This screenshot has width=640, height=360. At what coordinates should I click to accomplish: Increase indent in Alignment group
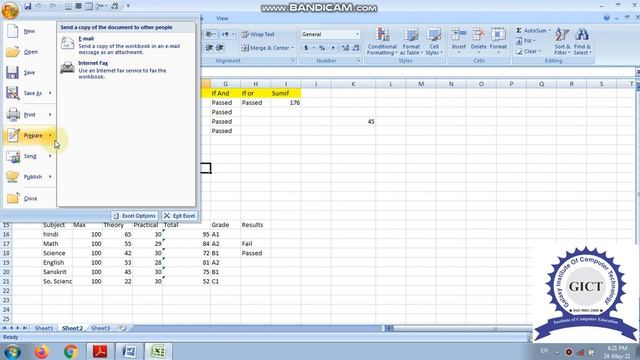click(220, 48)
